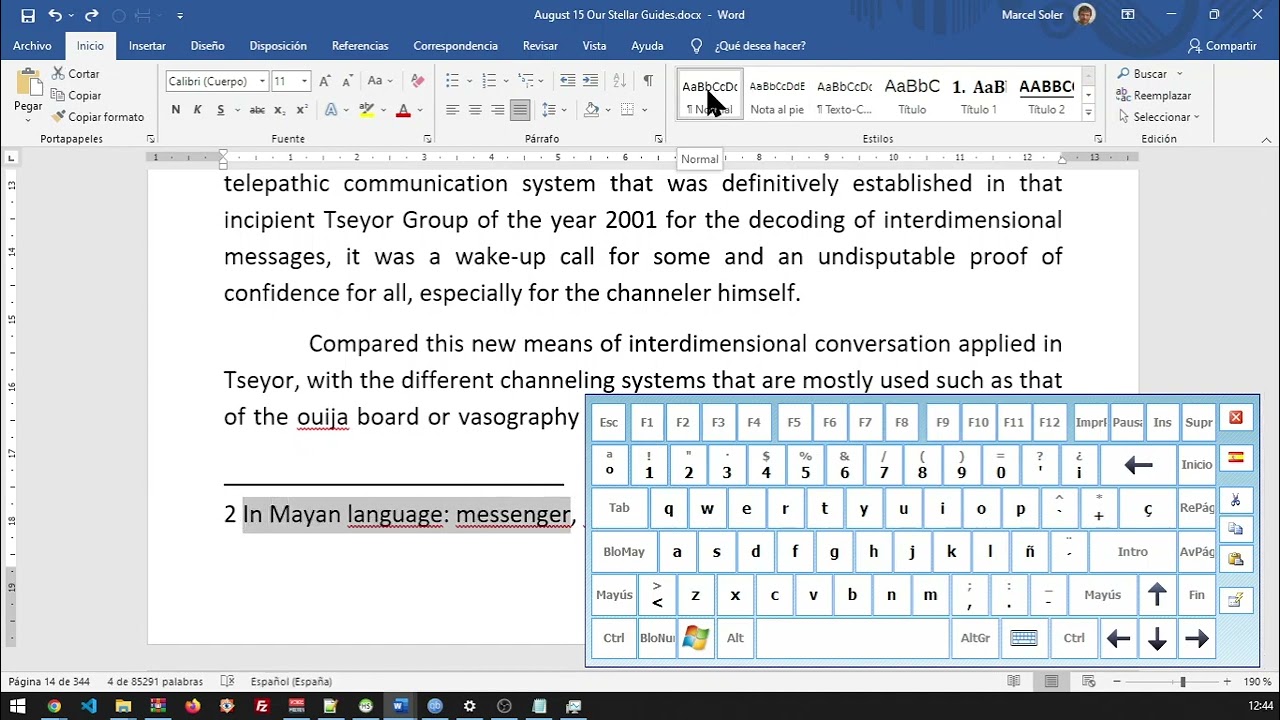Toggle underline (S) formatting
The image size is (1280, 720).
[220, 110]
